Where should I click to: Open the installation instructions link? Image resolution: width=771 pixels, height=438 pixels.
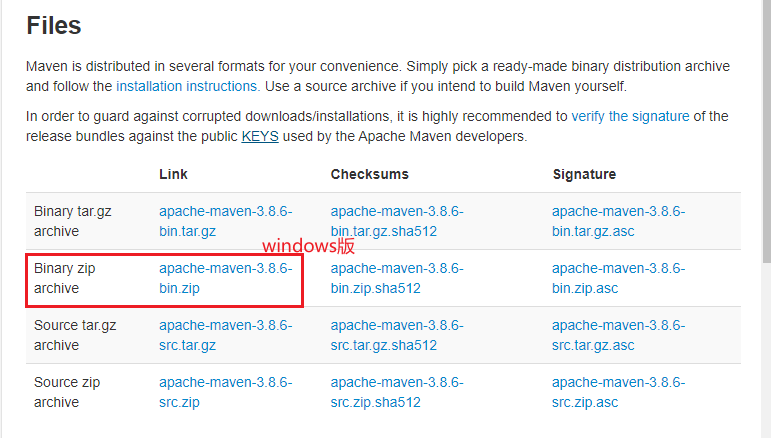[187, 86]
